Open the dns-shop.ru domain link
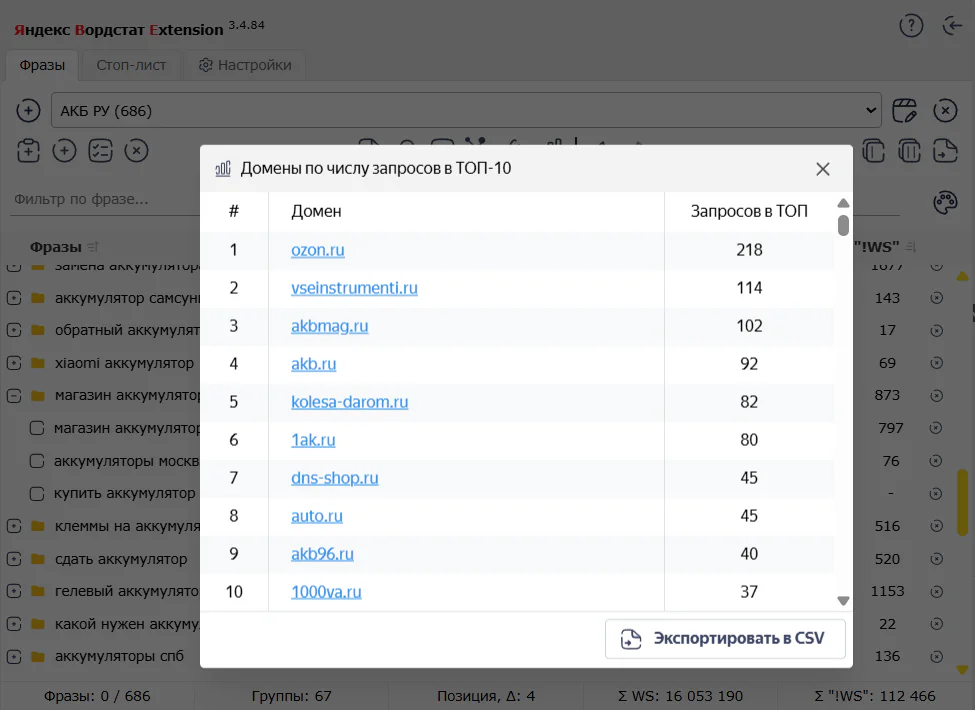The image size is (975, 710). pyautogui.click(x=335, y=477)
